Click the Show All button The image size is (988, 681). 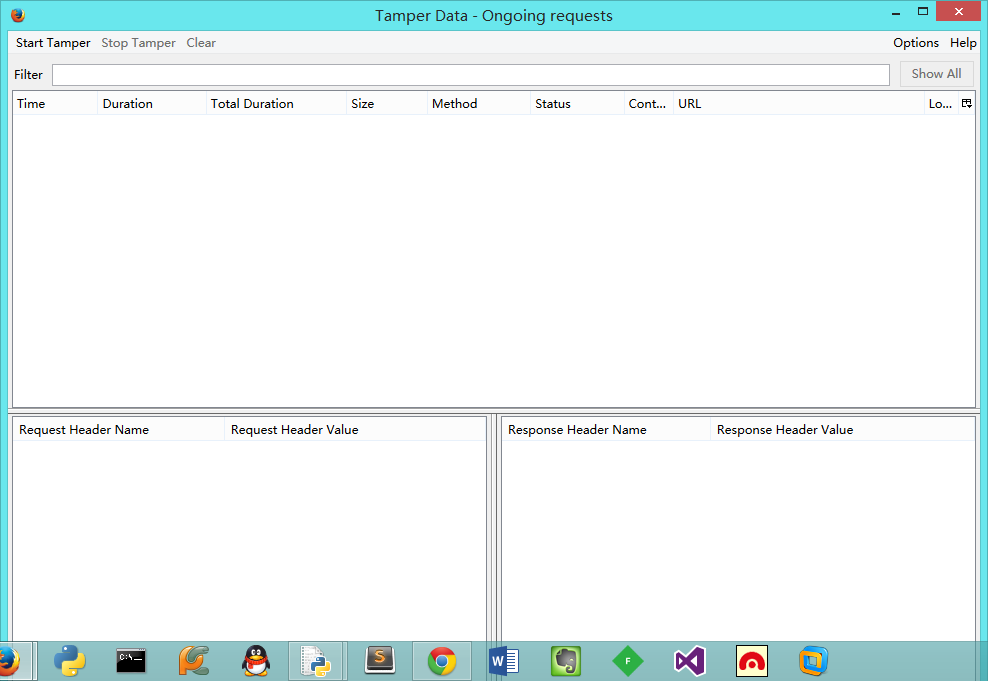(x=936, y=74)
